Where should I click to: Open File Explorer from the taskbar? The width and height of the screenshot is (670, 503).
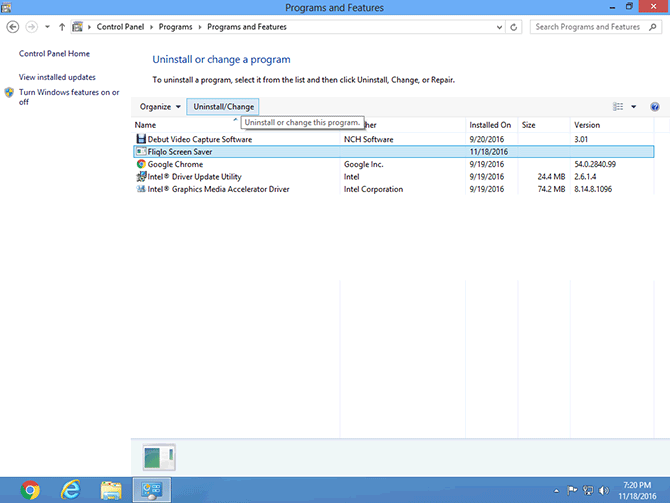[111, 490]
